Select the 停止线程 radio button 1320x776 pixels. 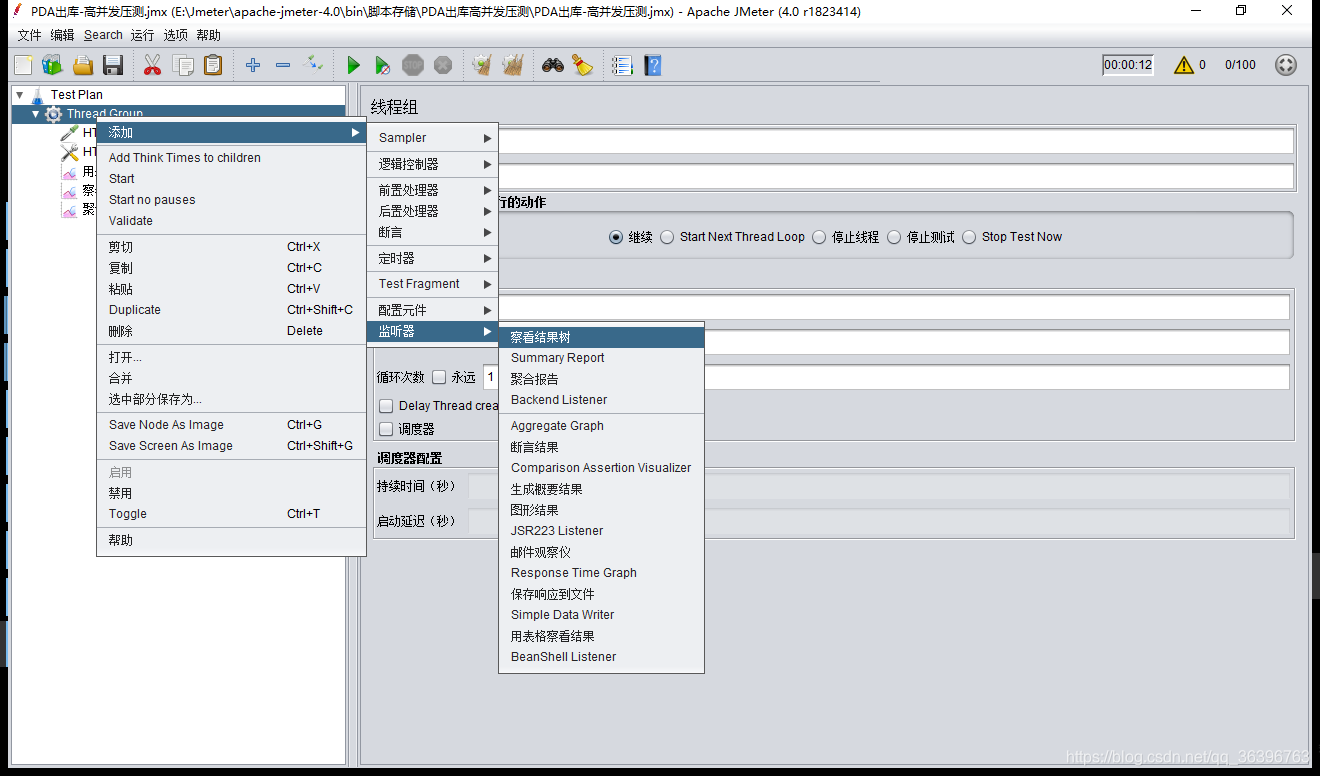tap(819, 237)
